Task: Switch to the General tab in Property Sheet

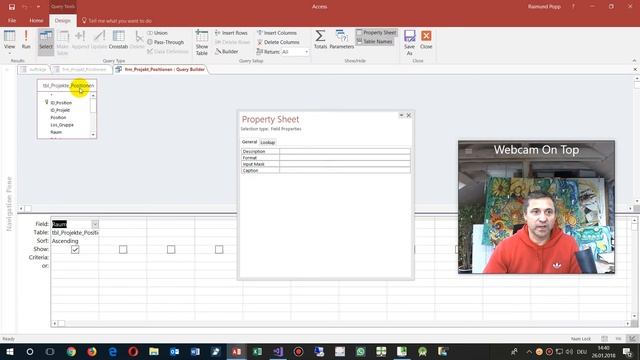Action: [249, 142]
